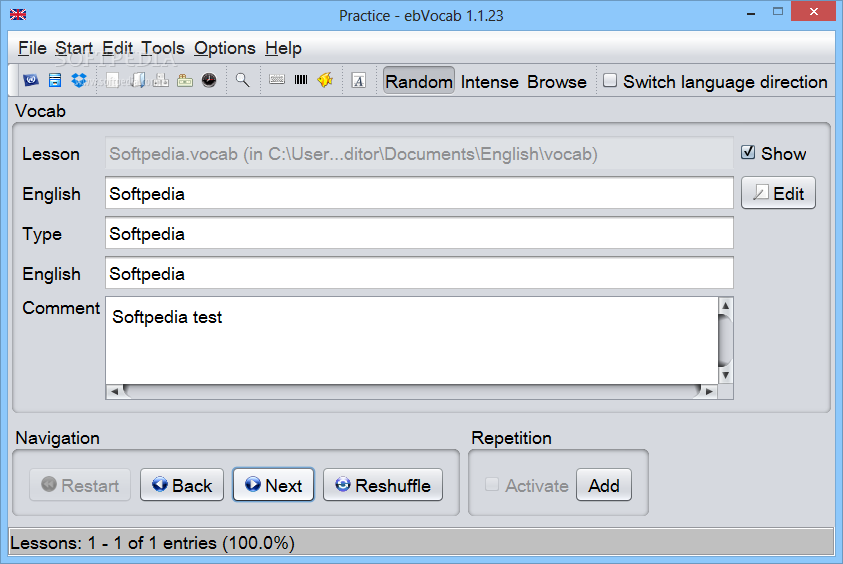Image resolution: width=843 pixels, height=564 pixels.
Task: Enable Switch language direction checkbox
Action: pos(610,81)
